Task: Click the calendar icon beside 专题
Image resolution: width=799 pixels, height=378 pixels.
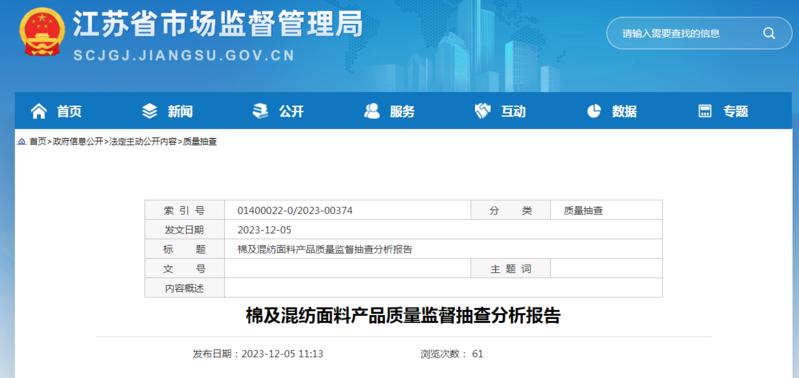Action: click(705, 111)
